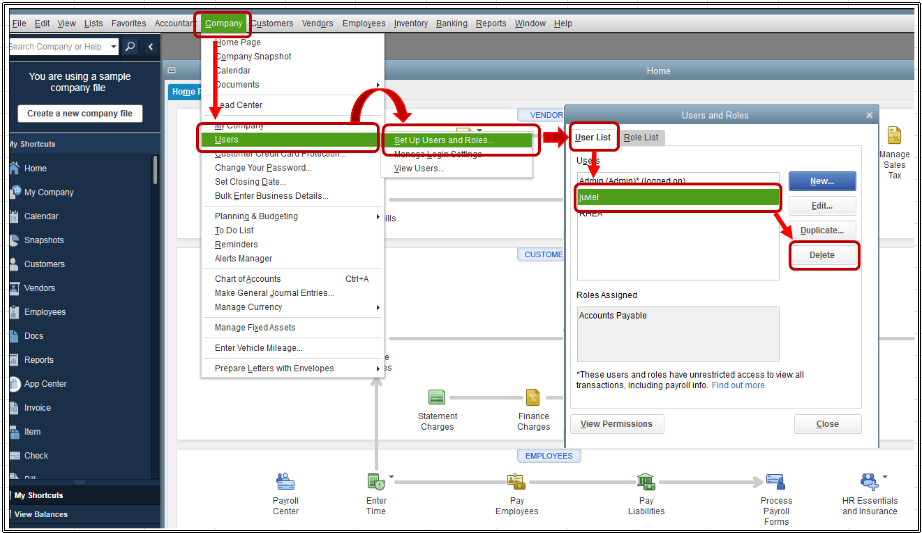The height and width of the screenshot is (533, 922).
Task: Click View Permissions button
Action: (617, 424)
